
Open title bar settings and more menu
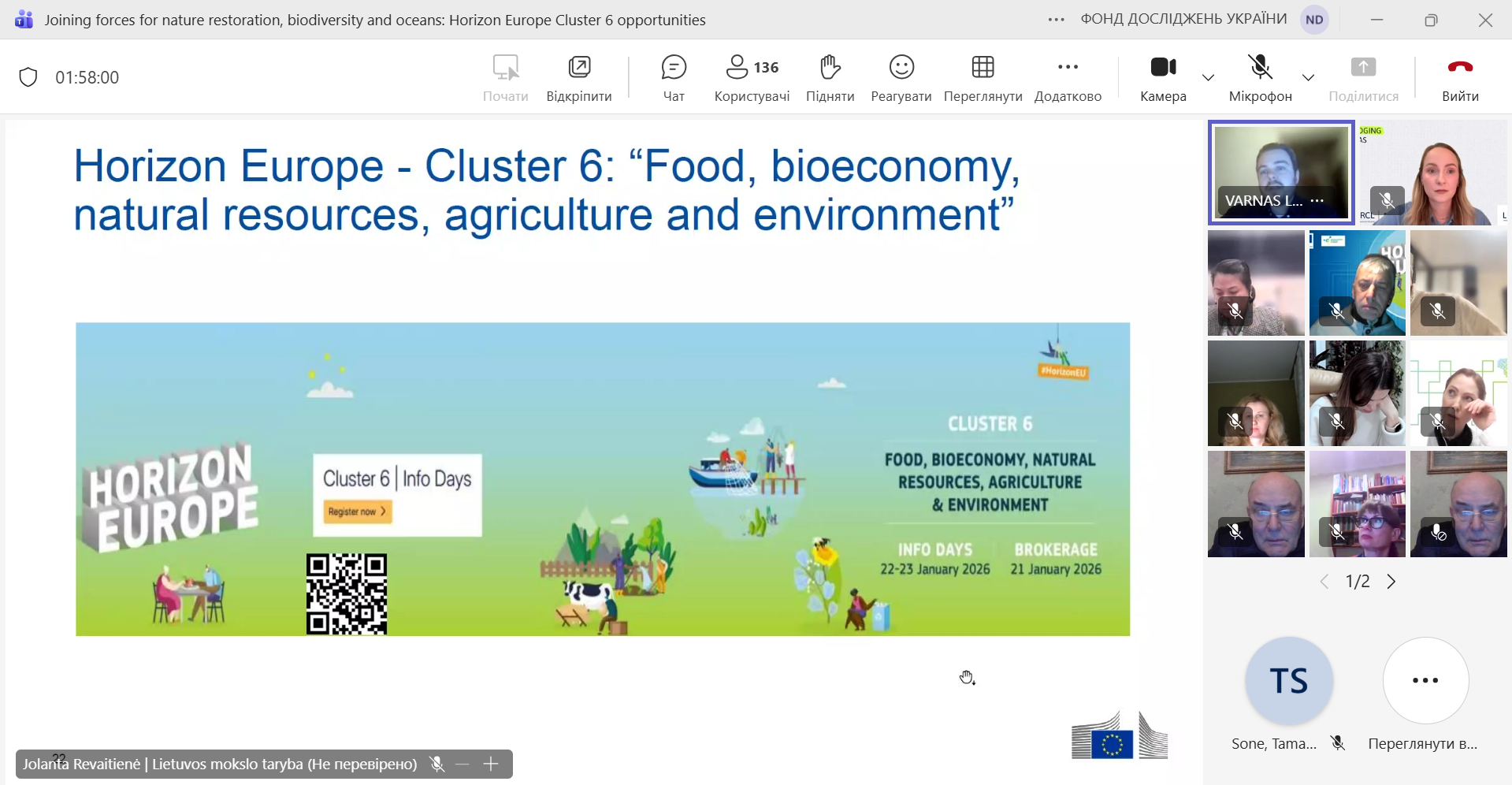(1056, 20)
